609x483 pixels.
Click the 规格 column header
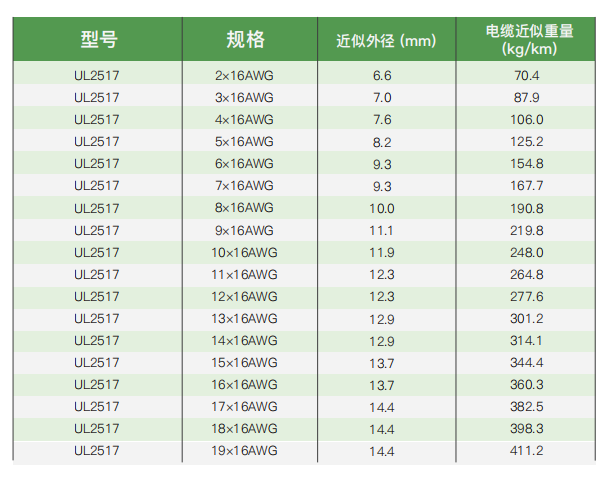245,40
